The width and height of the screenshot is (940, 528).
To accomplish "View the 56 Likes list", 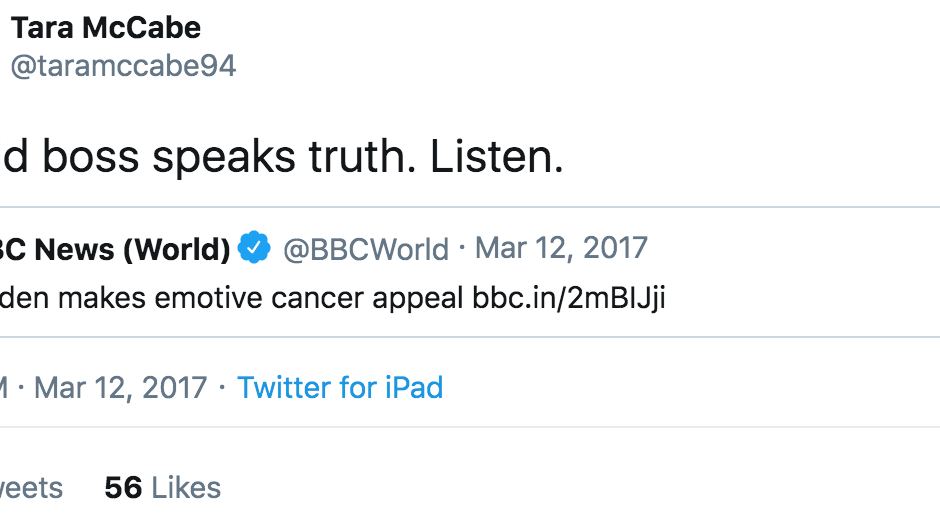I will click(162, 487).
